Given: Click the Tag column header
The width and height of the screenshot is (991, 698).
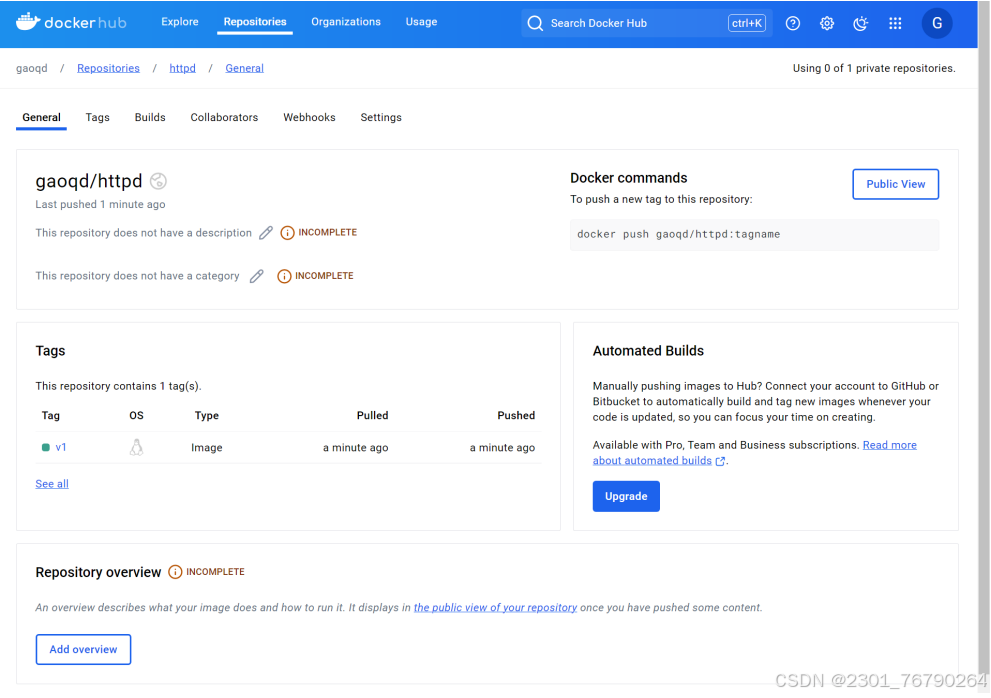Looking at the screenshot, I should (51, 415).
